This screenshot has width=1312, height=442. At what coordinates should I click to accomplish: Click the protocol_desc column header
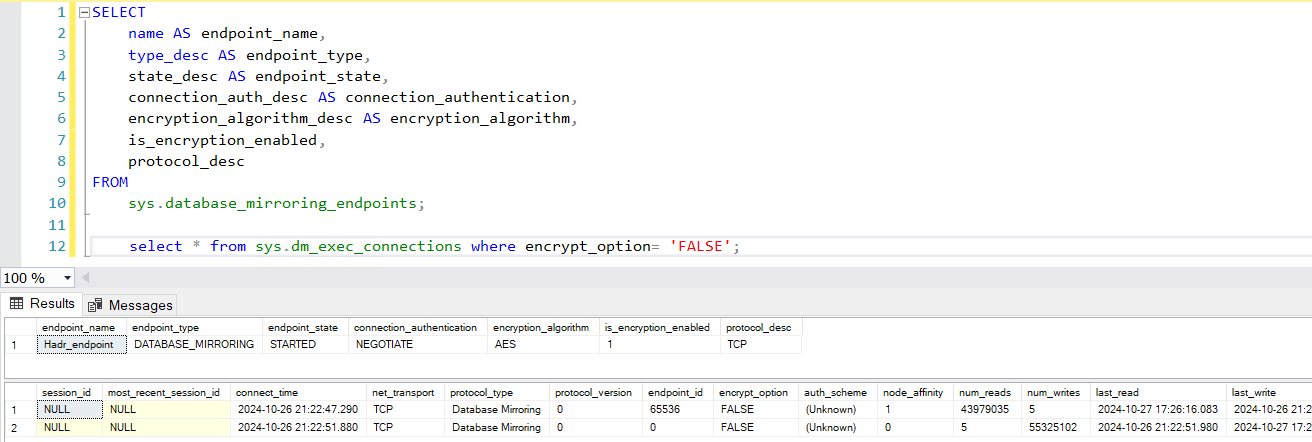762,327
